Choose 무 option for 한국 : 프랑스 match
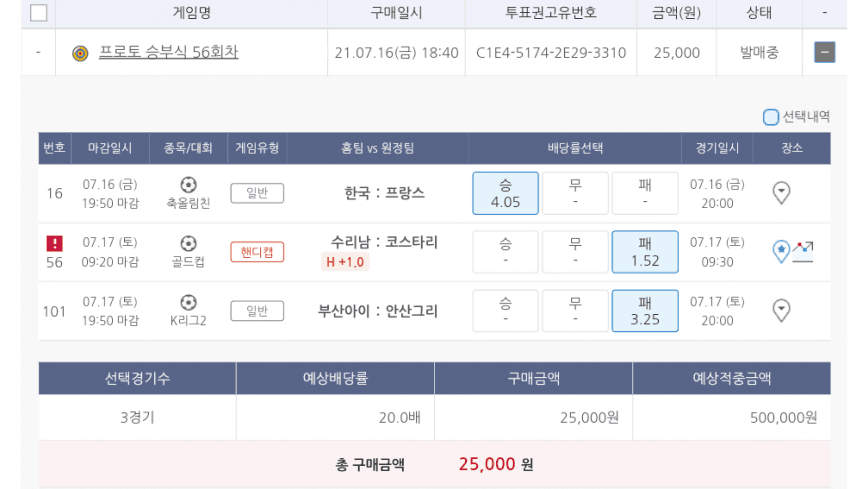 click(575, 193)
